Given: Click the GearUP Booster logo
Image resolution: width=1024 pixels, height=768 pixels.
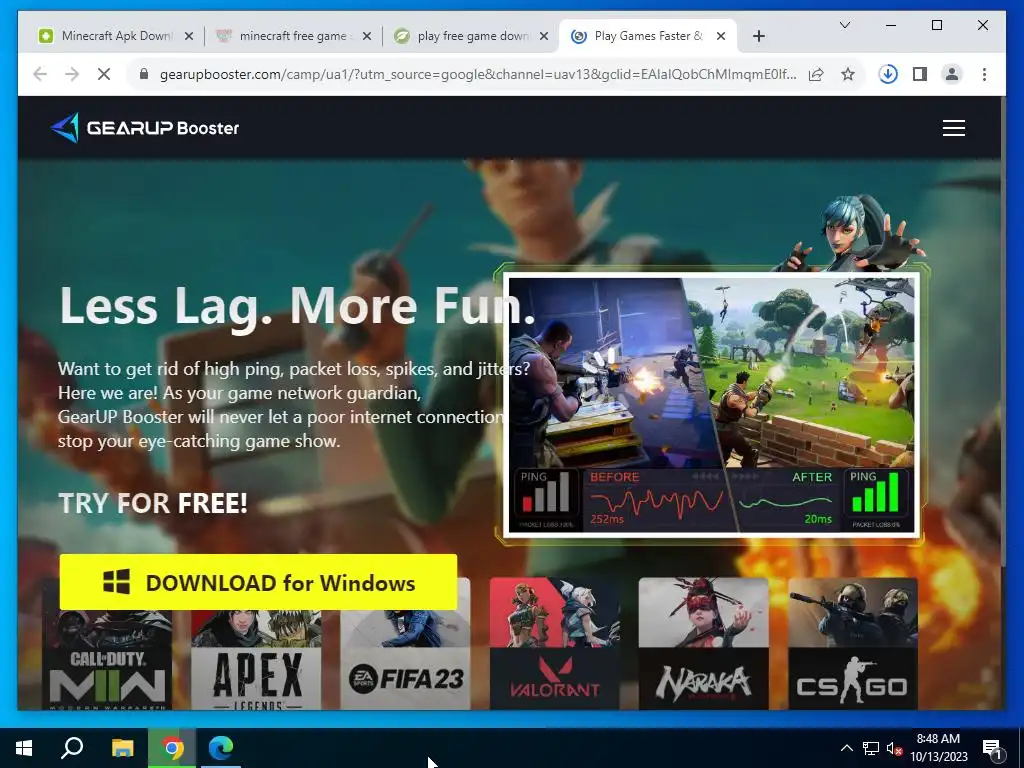Looking at the screenshot, I should 145,128.
